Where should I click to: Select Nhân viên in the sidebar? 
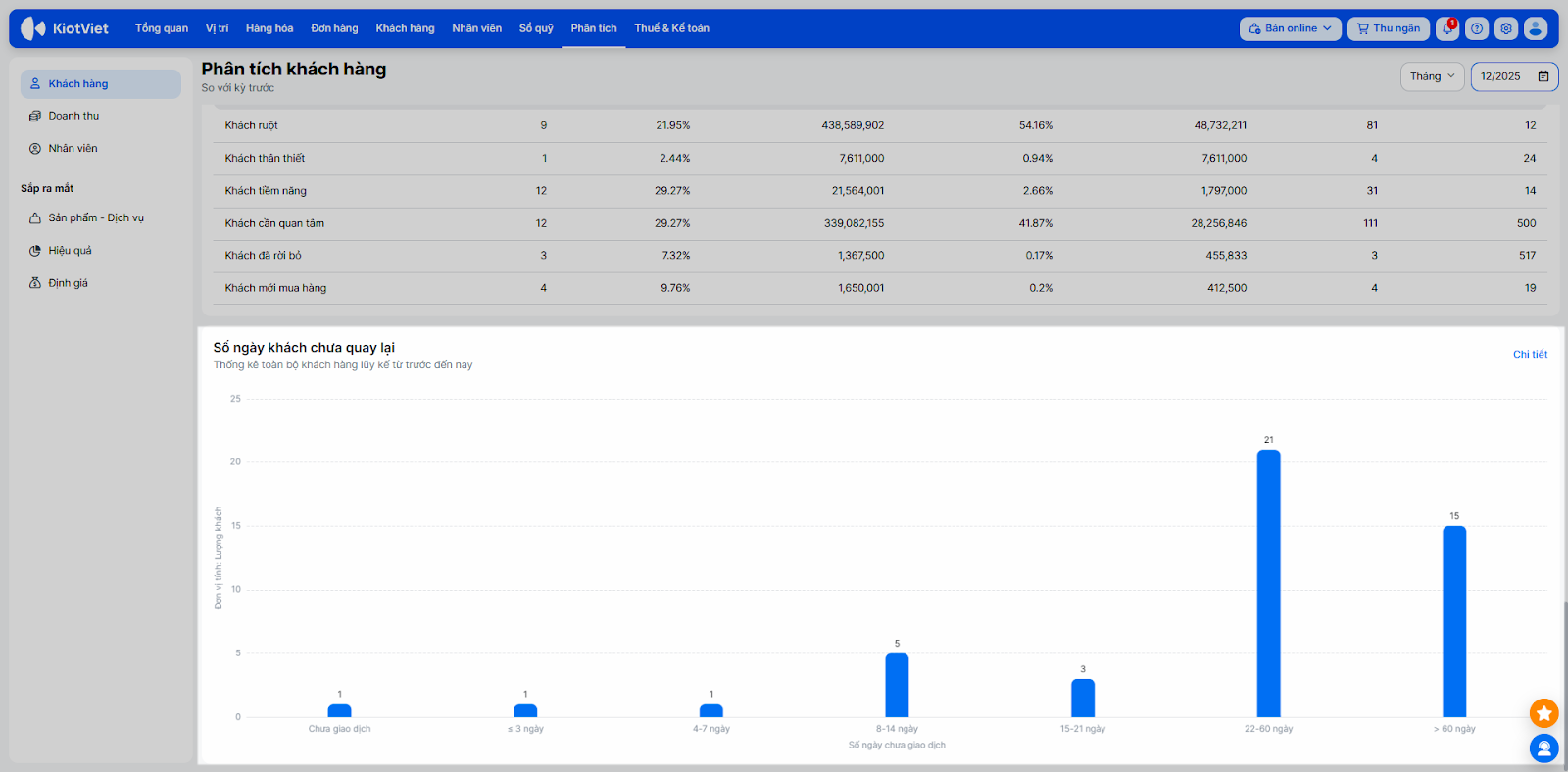[x=73, y=149]
